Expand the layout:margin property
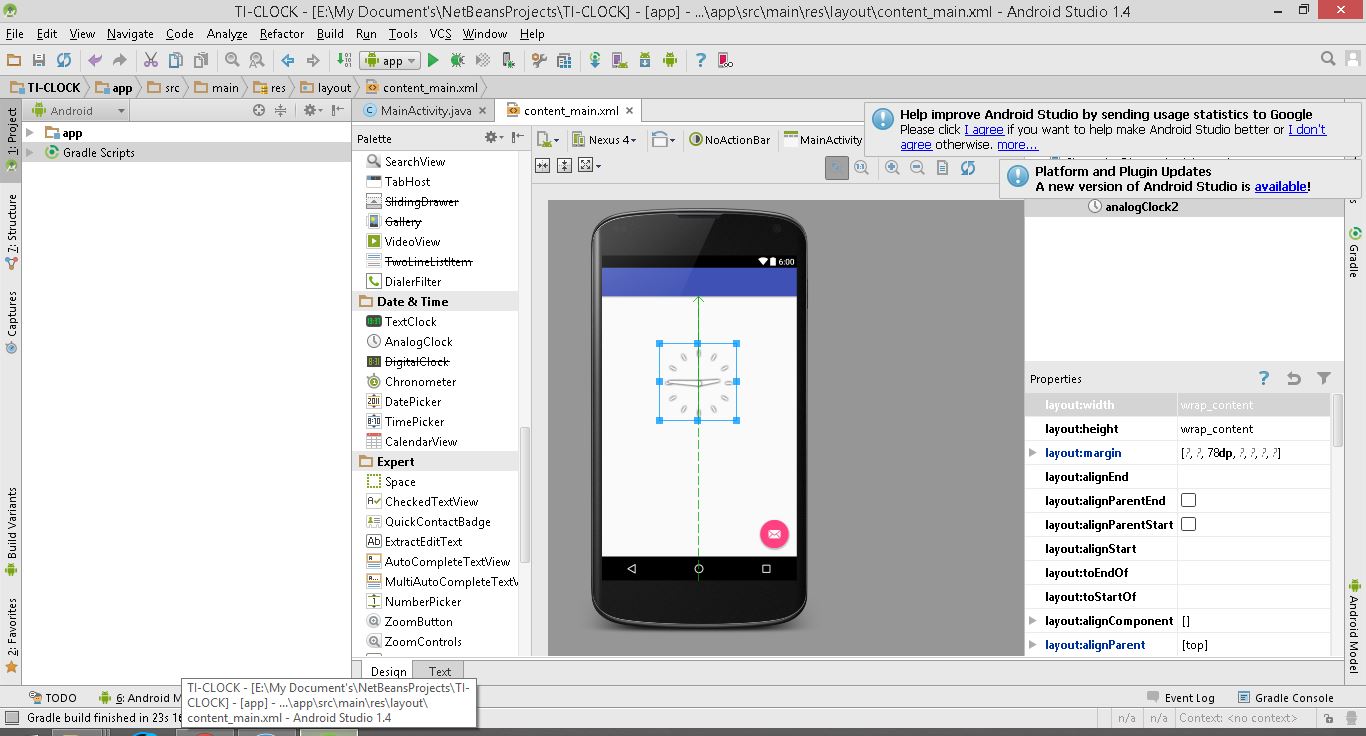Screen dimensions: 1366x736 1033,453
